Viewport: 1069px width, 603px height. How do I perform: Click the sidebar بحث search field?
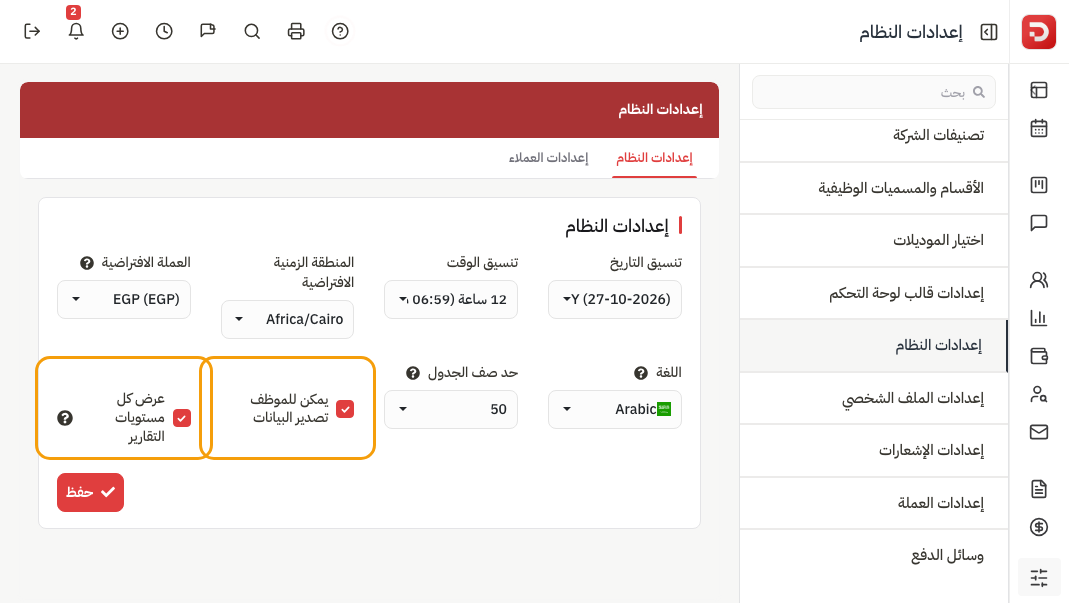[x=873, y=92]
